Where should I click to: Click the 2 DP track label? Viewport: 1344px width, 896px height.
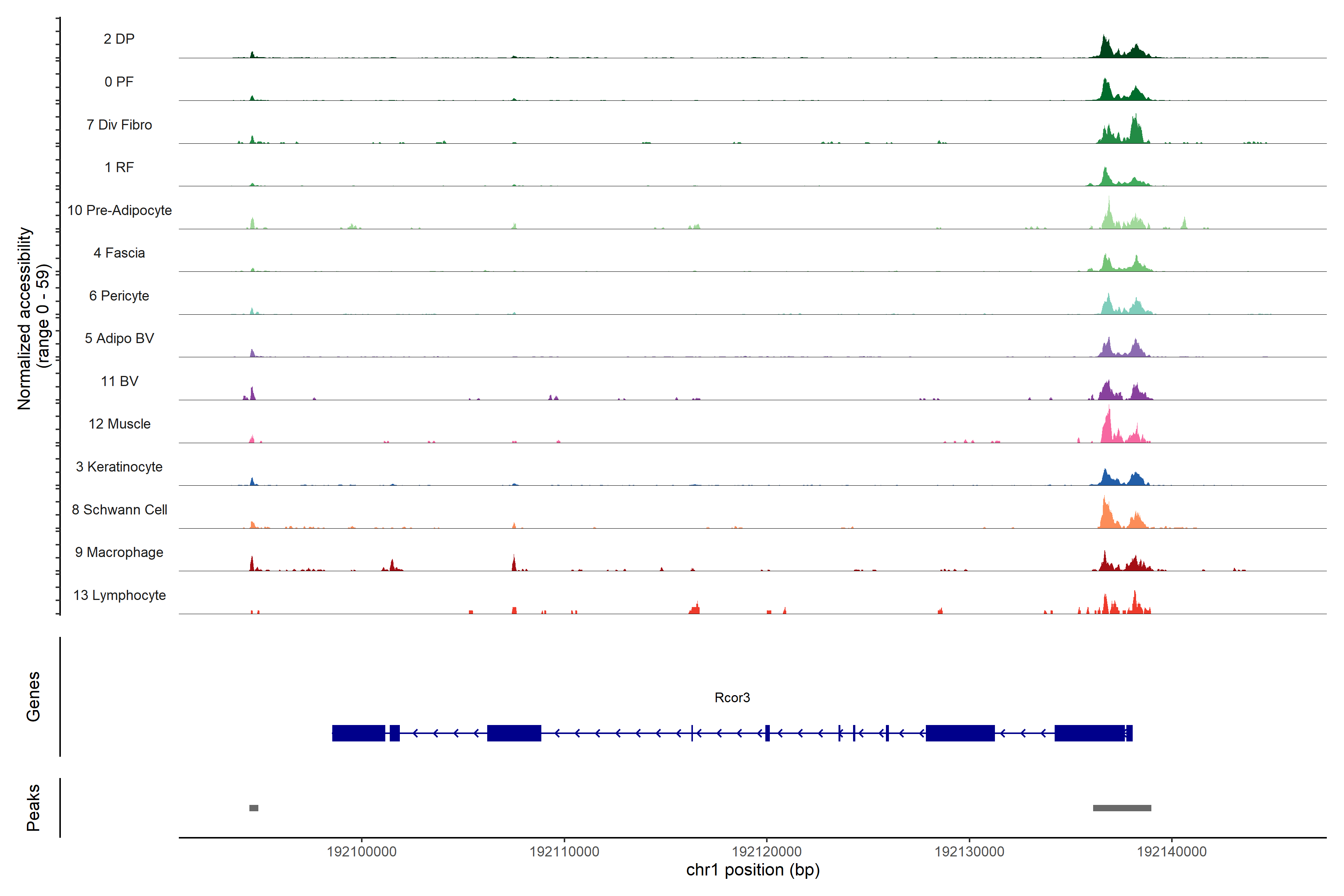point(119,39)
